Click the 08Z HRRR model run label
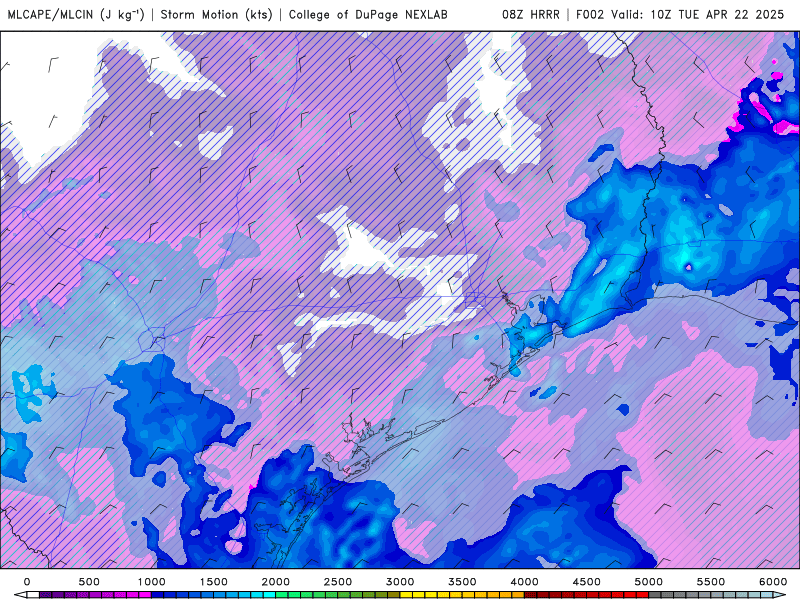This screenshot has height=600, width=800. tap(531, 15)
